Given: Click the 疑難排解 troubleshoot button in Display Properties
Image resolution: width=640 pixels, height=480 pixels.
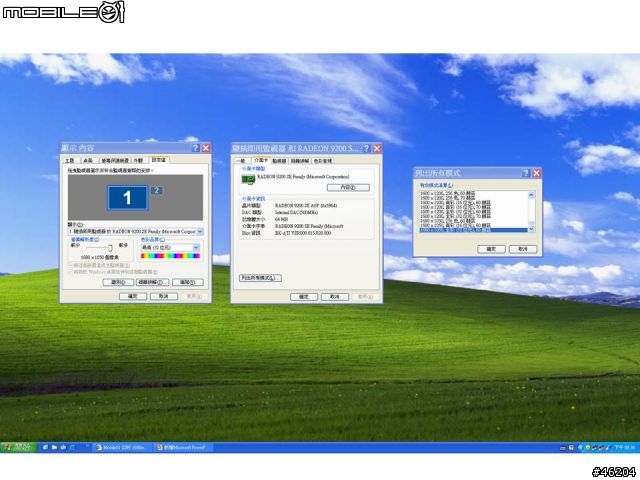Looking at the screenshot, I should 152,282.
